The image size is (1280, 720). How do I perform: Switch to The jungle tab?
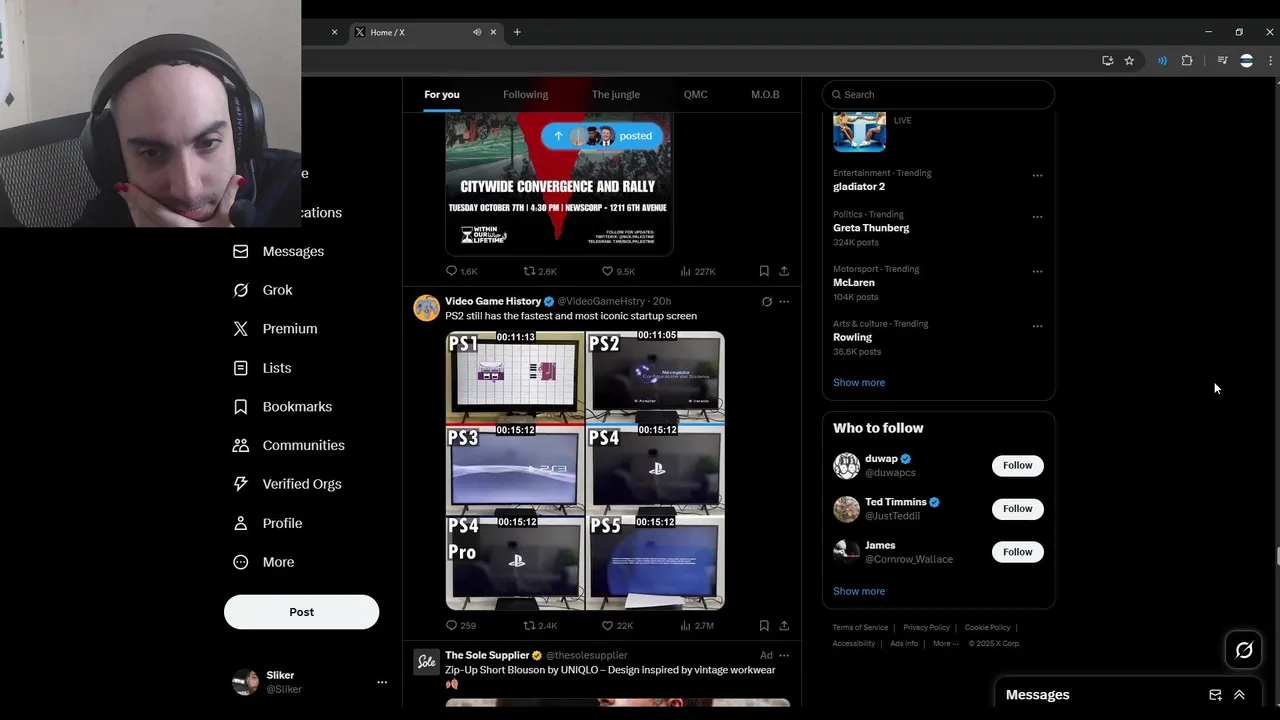(616, 94)
